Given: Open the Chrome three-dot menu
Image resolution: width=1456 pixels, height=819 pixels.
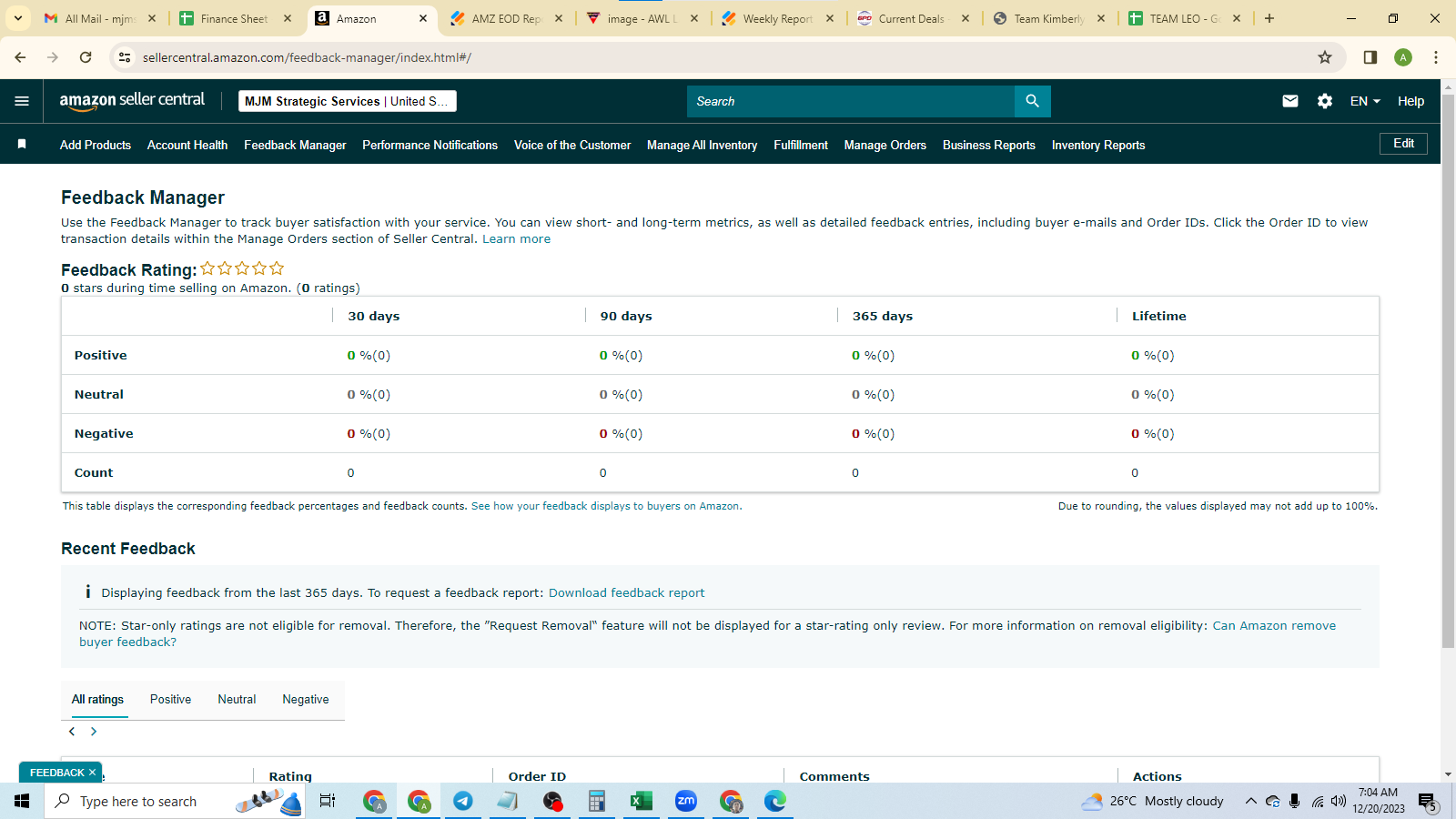Looking at the screenshot, I should pos(1436,57).
